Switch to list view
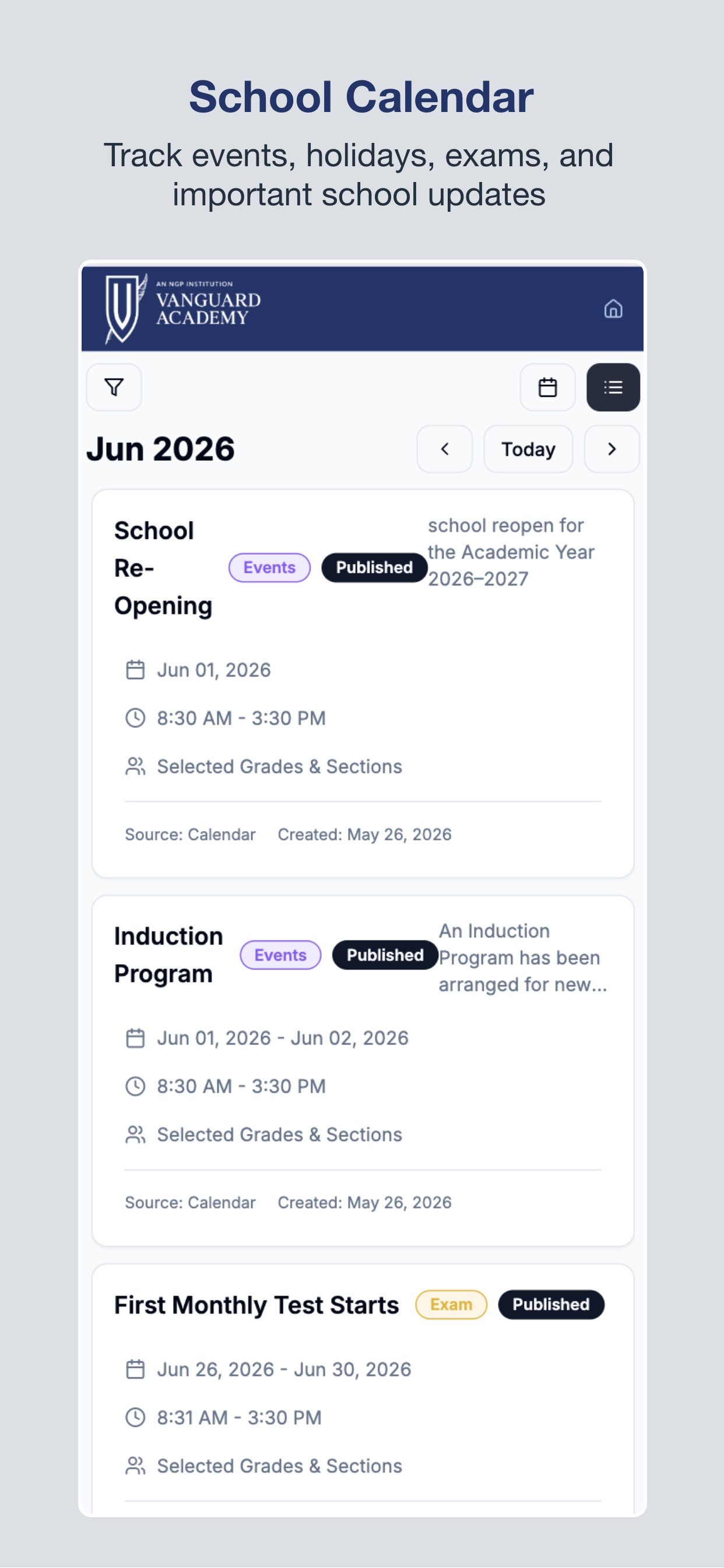 (x=613, y=387)
